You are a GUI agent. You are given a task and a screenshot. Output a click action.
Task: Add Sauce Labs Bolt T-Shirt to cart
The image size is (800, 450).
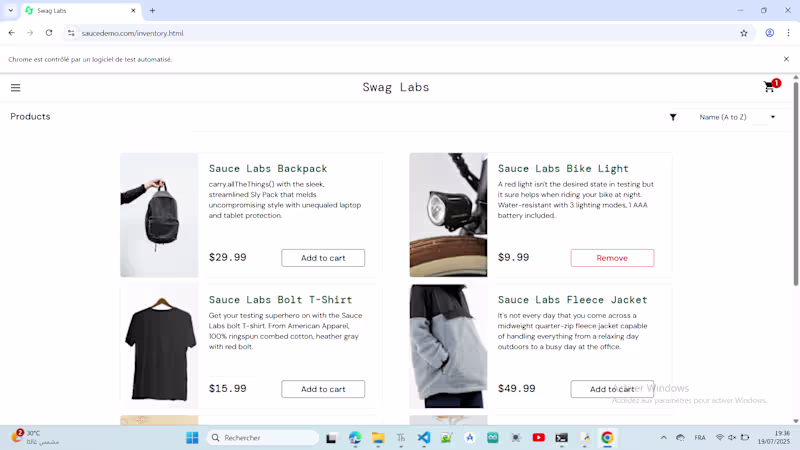[323, 389]
